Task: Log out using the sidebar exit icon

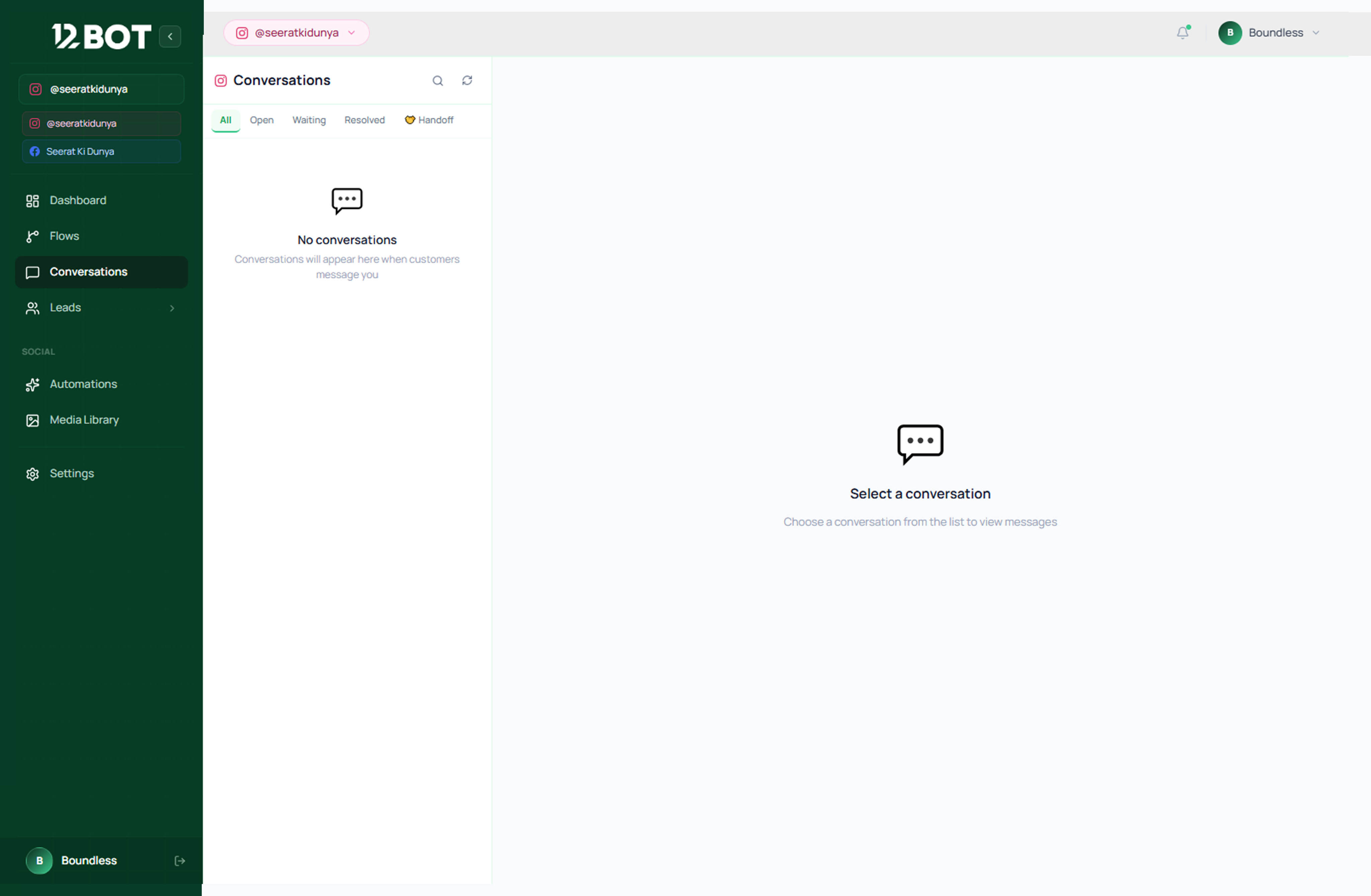Action: tap(180, 860)
